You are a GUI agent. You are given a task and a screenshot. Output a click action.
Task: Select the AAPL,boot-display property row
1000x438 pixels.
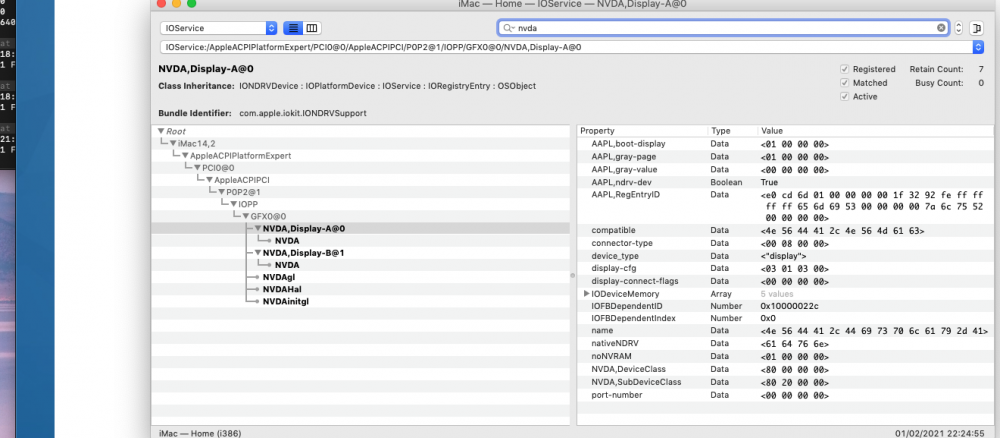pyautogui.click(x=785, y=144)
